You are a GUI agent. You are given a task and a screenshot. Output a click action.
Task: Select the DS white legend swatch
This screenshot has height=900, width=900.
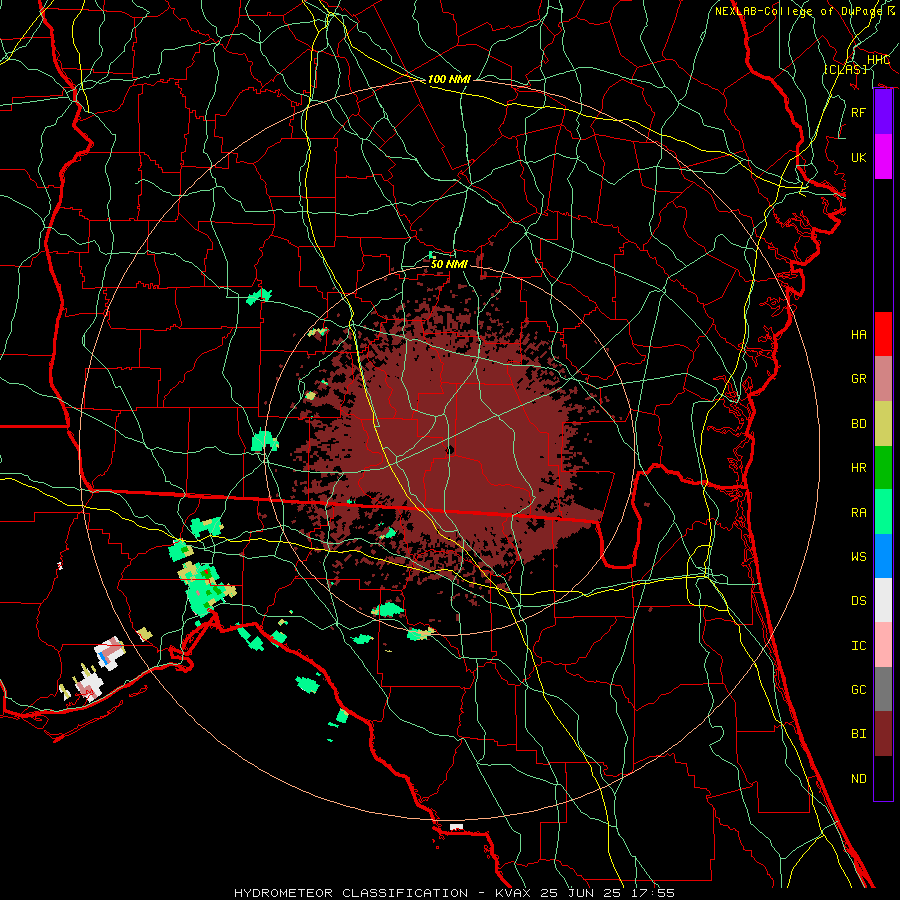pos(883,600)
